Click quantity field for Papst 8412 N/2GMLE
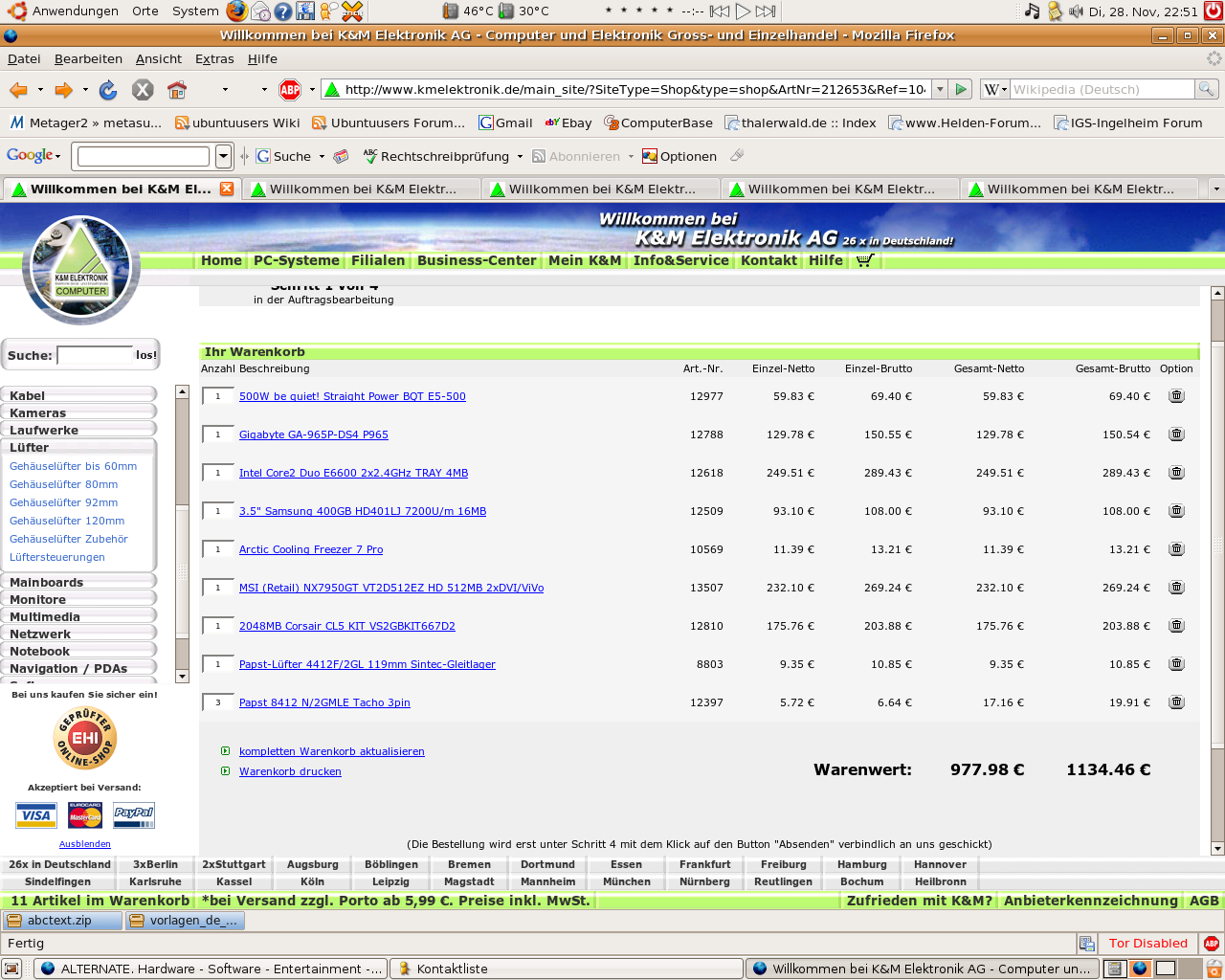The height and width of the screenshot is (980, 1225). [x=218, y=702]
